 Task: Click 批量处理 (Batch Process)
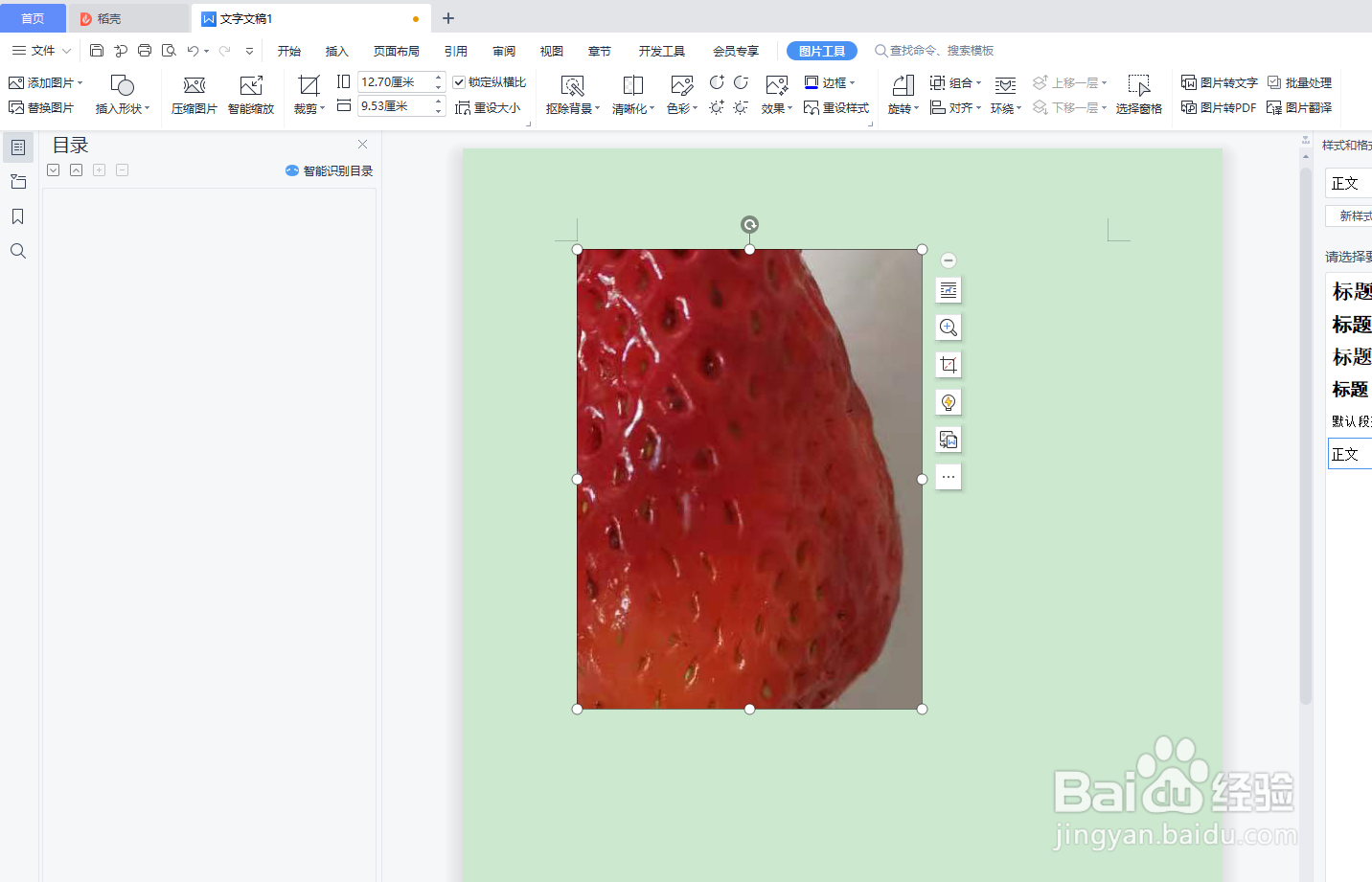tap(1299, 83)
